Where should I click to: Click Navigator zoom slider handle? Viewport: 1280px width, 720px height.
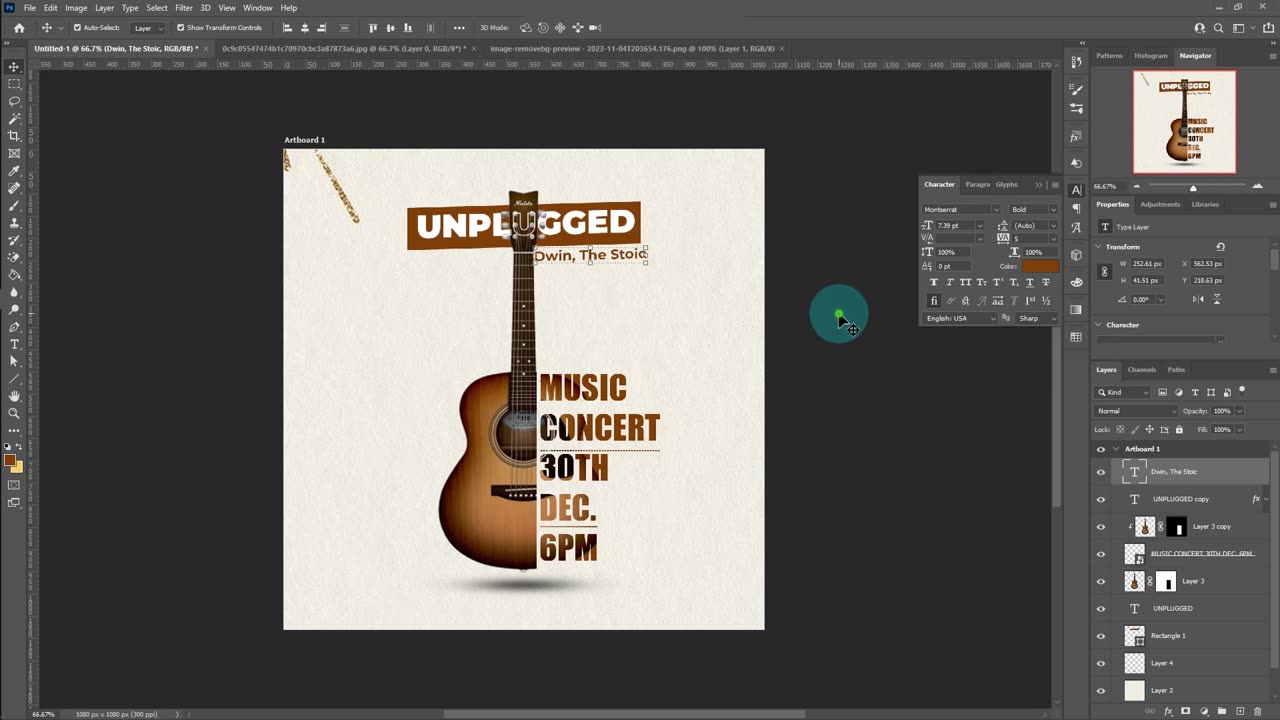click(x=1192, y=187)
